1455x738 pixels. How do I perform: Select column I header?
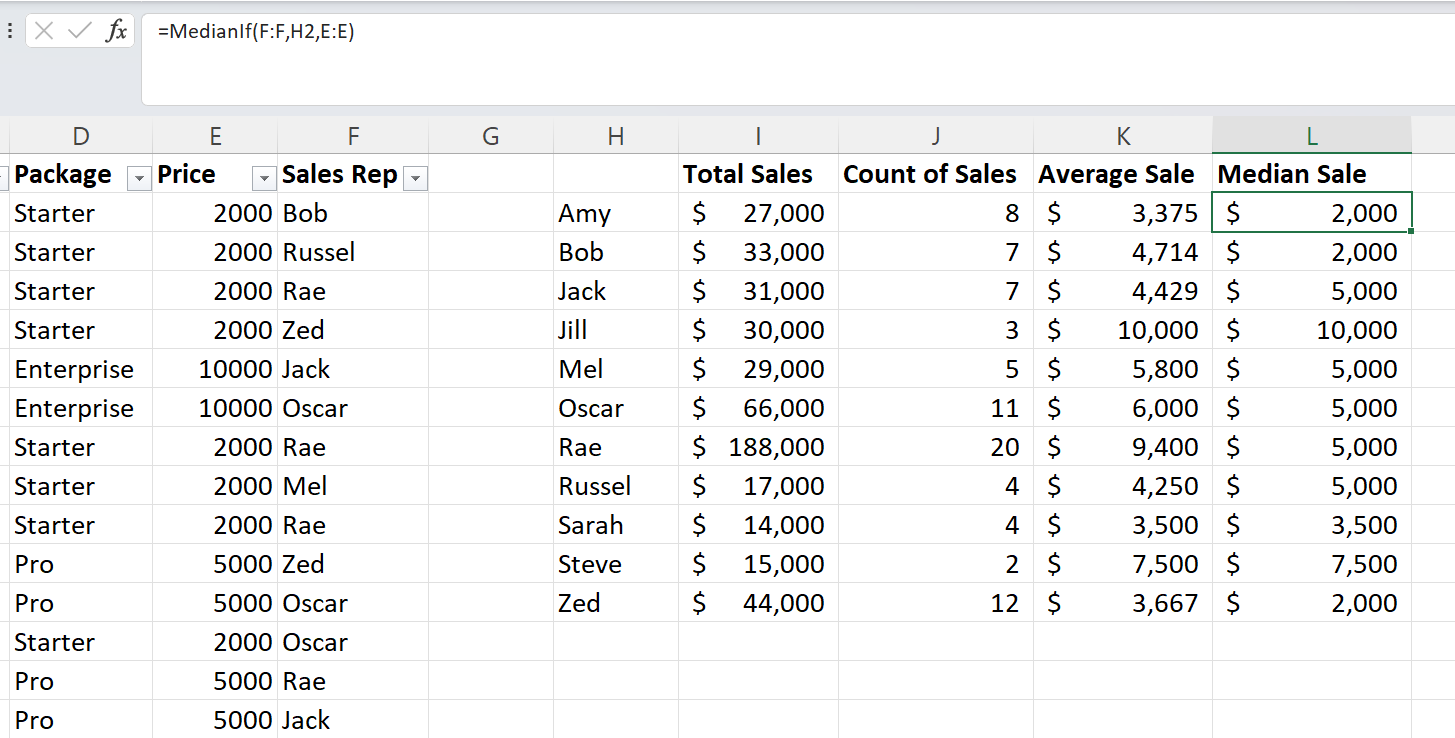coord(758,136)
